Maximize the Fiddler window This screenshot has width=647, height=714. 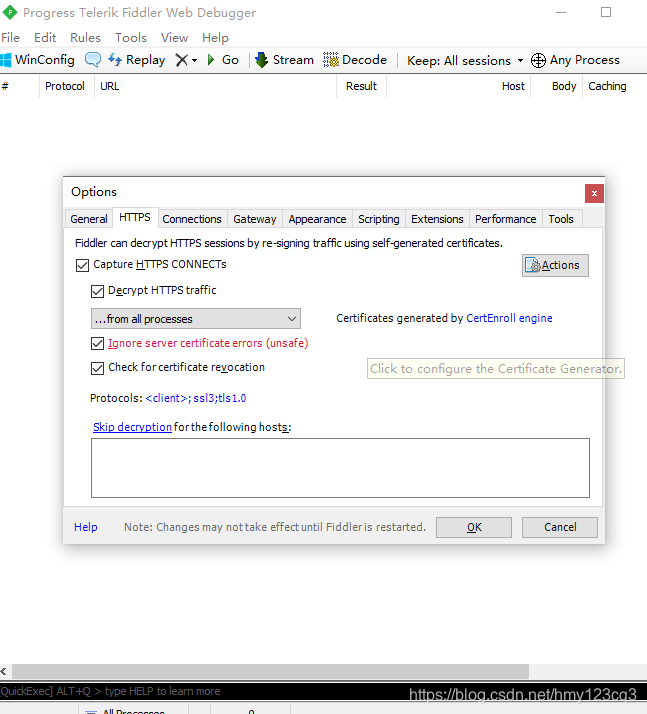pos(606,12)
